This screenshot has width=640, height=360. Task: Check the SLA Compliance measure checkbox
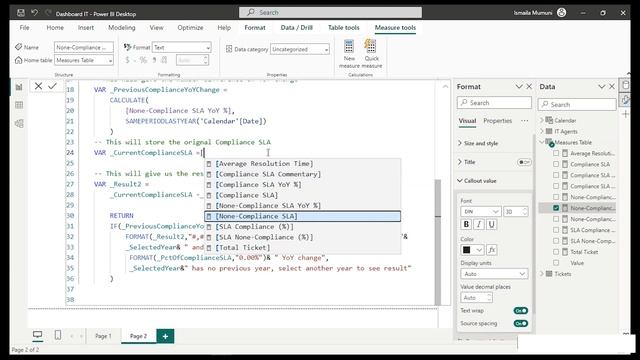(556, 230)
